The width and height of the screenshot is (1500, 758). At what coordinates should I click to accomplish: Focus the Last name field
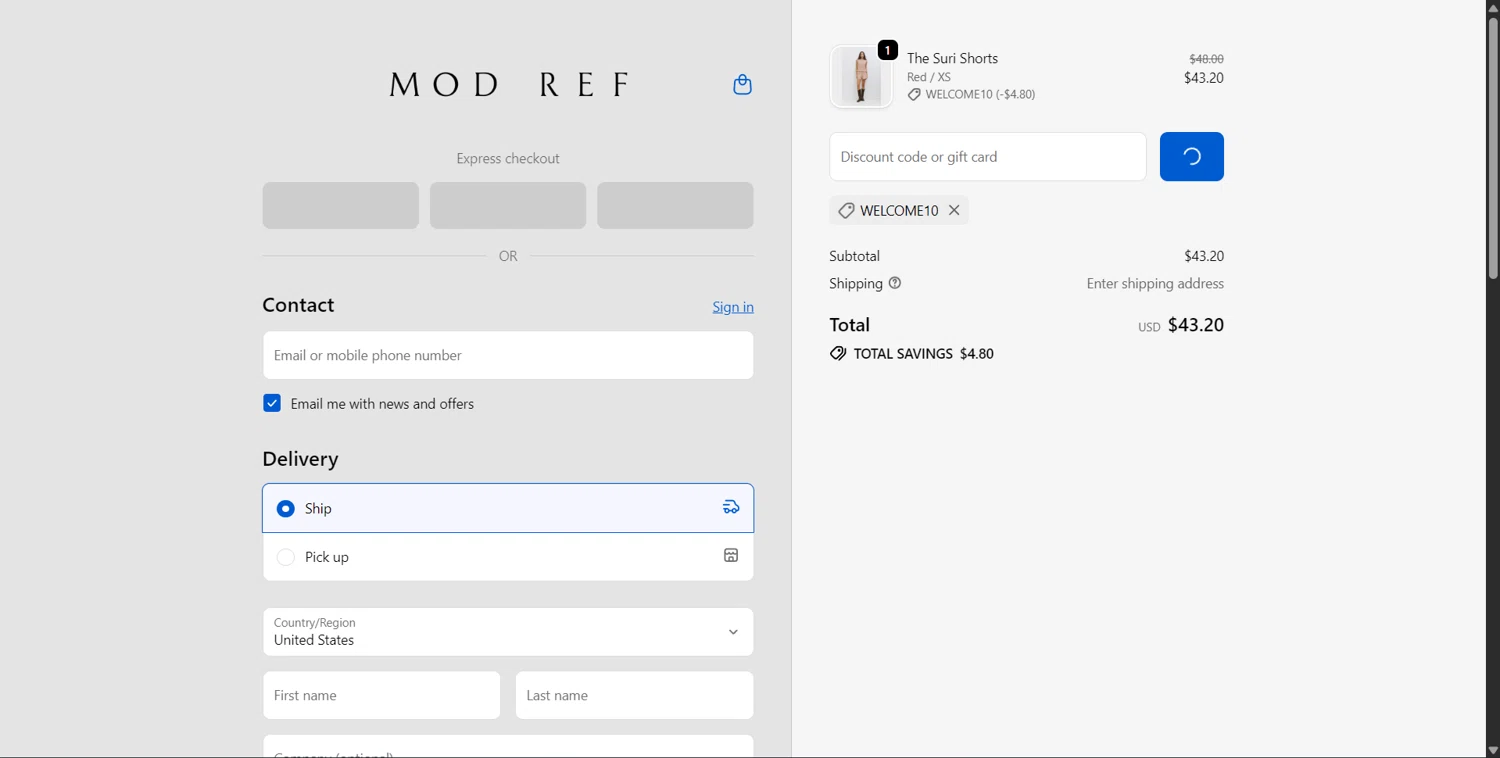click(634, 695)
